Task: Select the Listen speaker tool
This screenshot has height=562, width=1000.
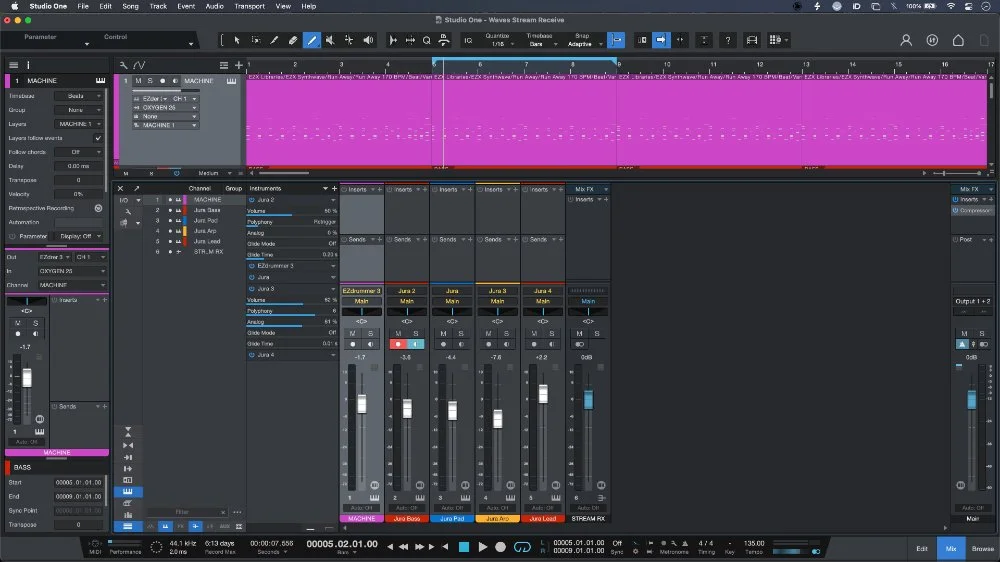Action: click(x=368, y=40)
